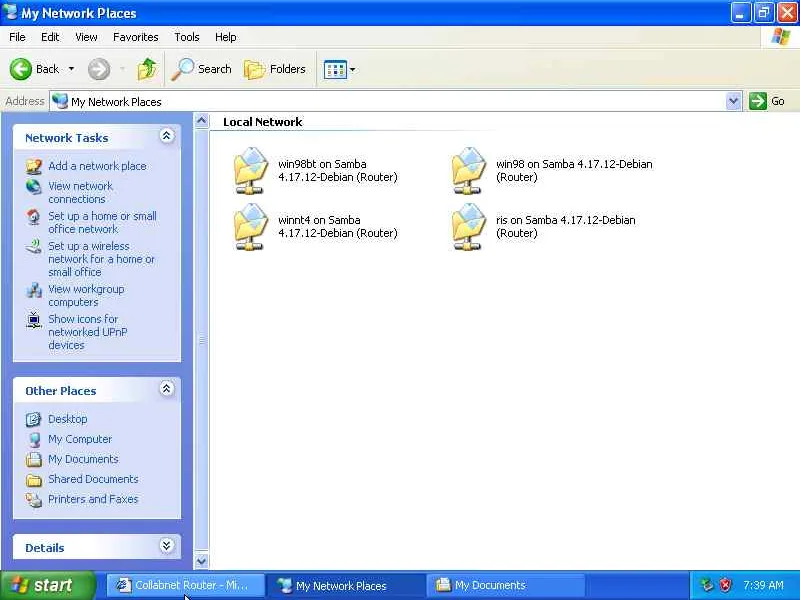Go to My Documents in Other Places
Viewport: 800px width, 600px height.
point(83,459)
